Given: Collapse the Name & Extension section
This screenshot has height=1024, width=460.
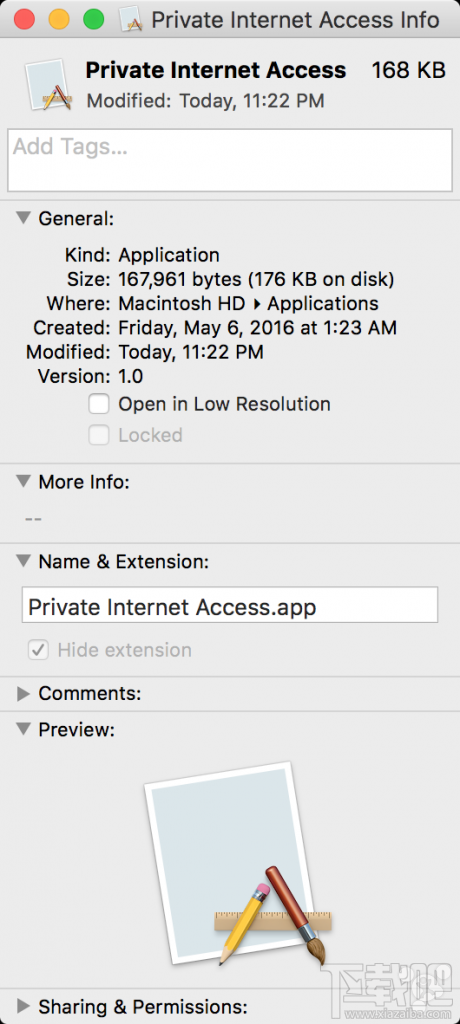Looking at the screenshot, I should click(x=24, y=560).
